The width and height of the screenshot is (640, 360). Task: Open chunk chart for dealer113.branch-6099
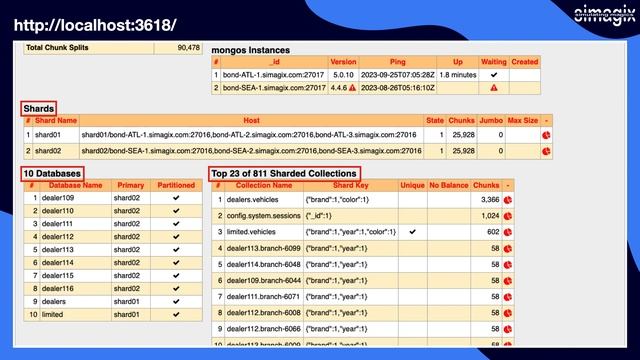[x=508, y=249]
